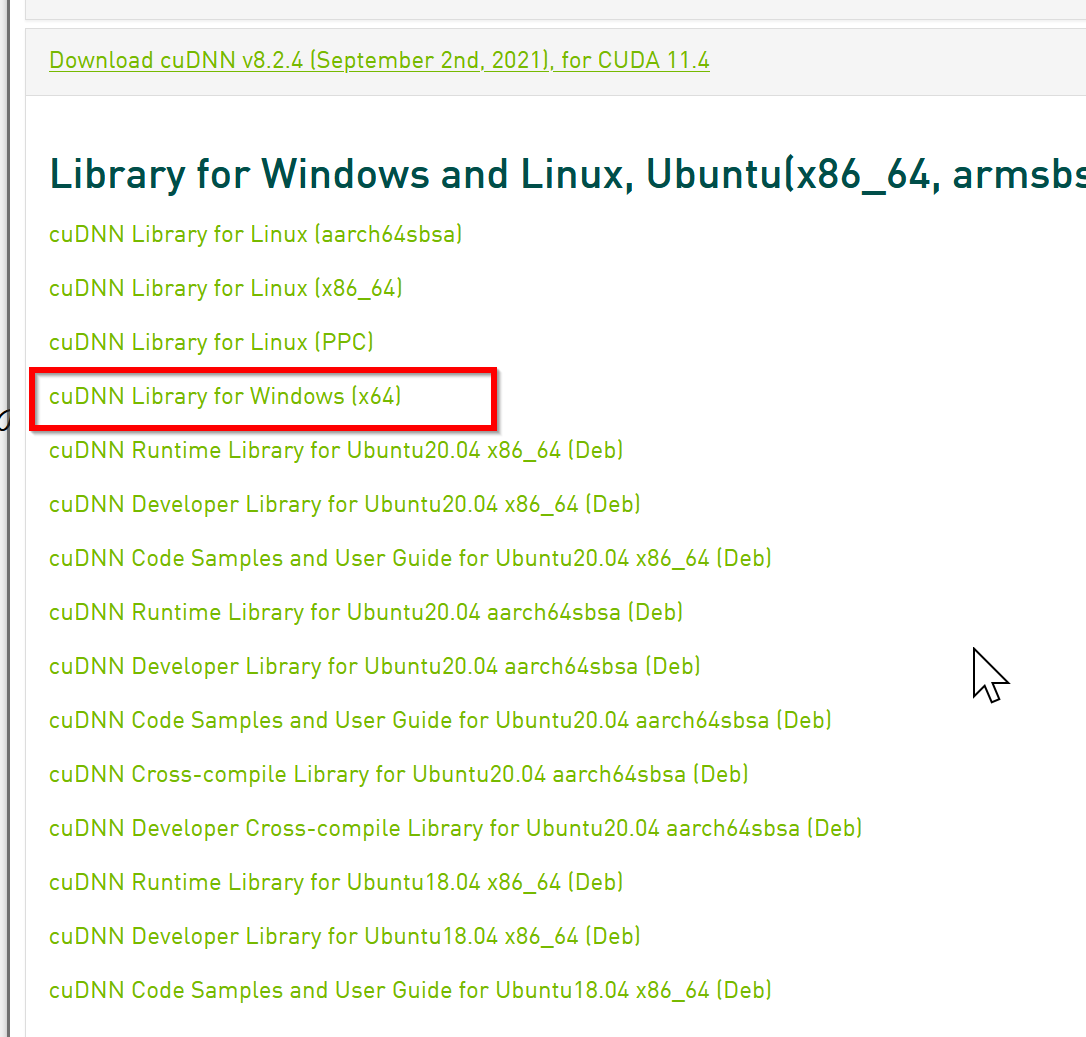The width and height of the screenshot is (1086, 1037).
Task: Open Download cuDNN v8.2.4 for CUDA 11.4 link
Action: click(379, 60)
